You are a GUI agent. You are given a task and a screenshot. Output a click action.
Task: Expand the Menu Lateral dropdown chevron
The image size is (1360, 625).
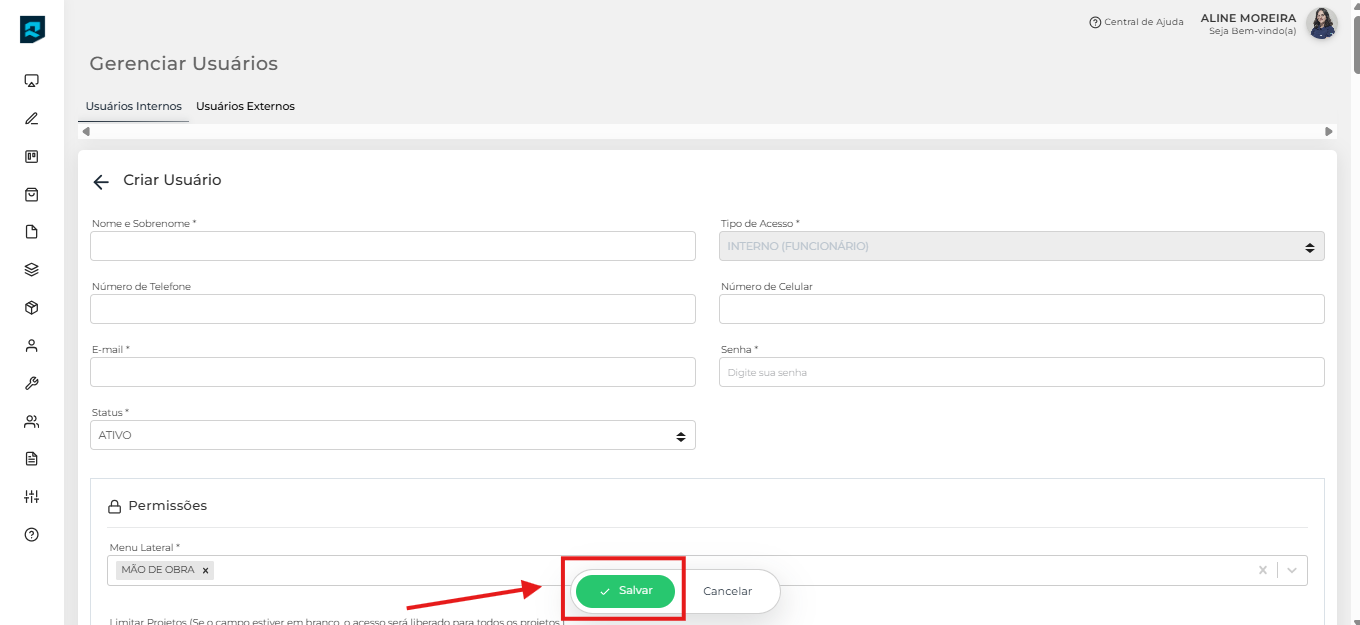(x=1292, y=570)
